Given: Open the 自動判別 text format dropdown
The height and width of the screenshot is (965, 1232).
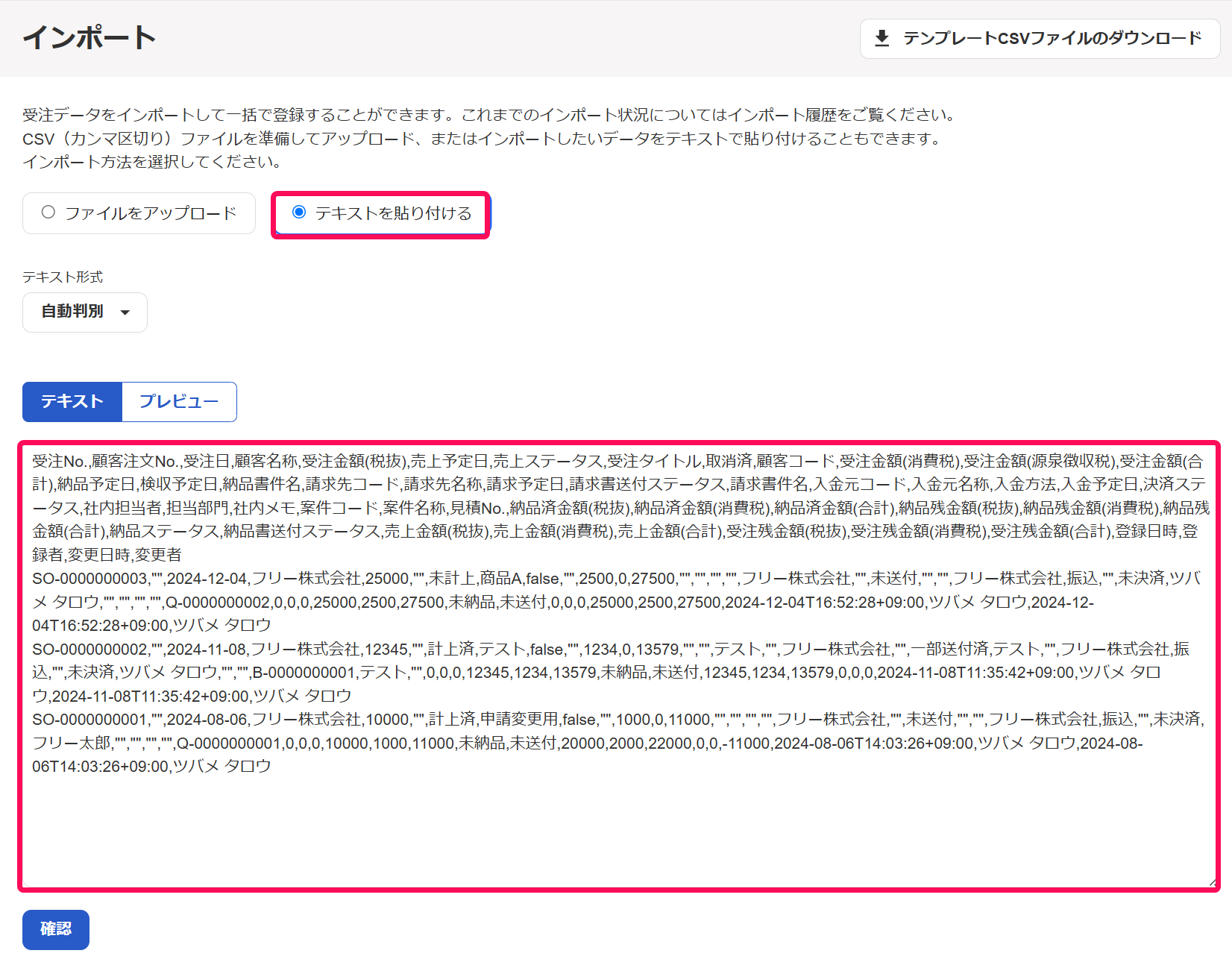Looking at the screenshot, I should pyautogui.click(x=85, y=312).
